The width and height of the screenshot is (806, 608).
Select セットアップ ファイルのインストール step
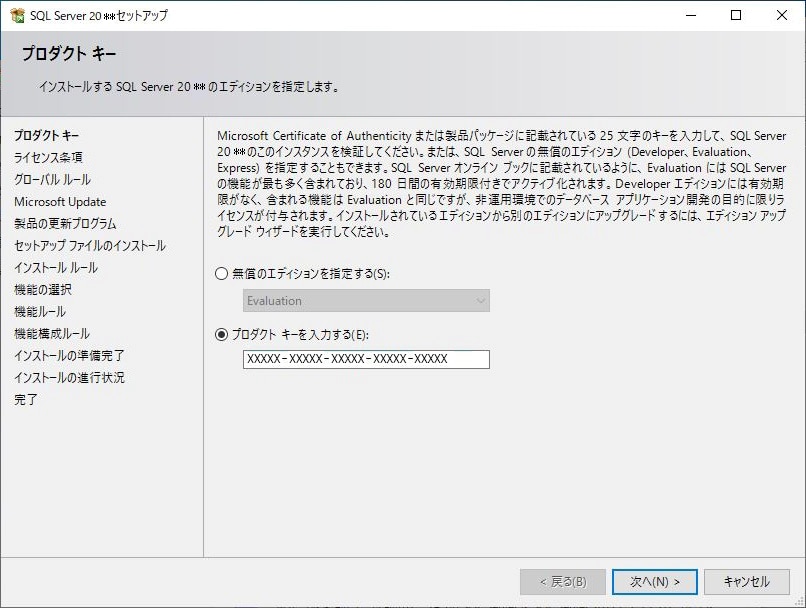click(x=90, y=246)
